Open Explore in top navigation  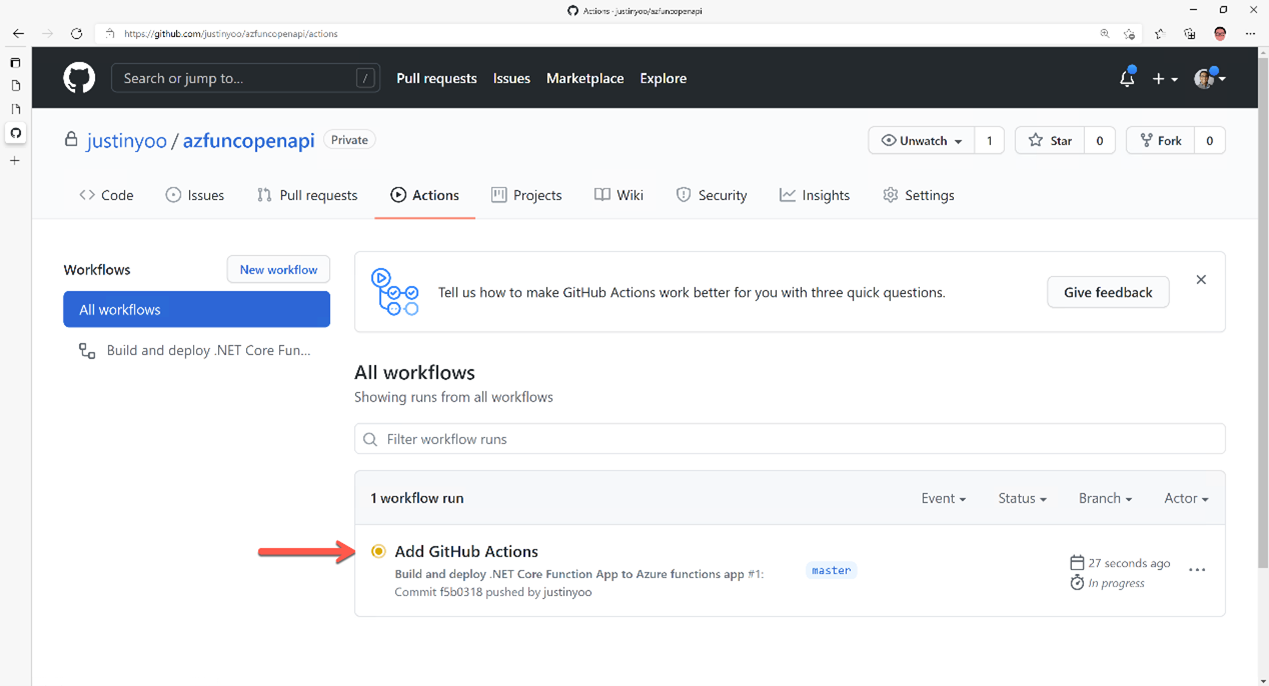(663, 78)
